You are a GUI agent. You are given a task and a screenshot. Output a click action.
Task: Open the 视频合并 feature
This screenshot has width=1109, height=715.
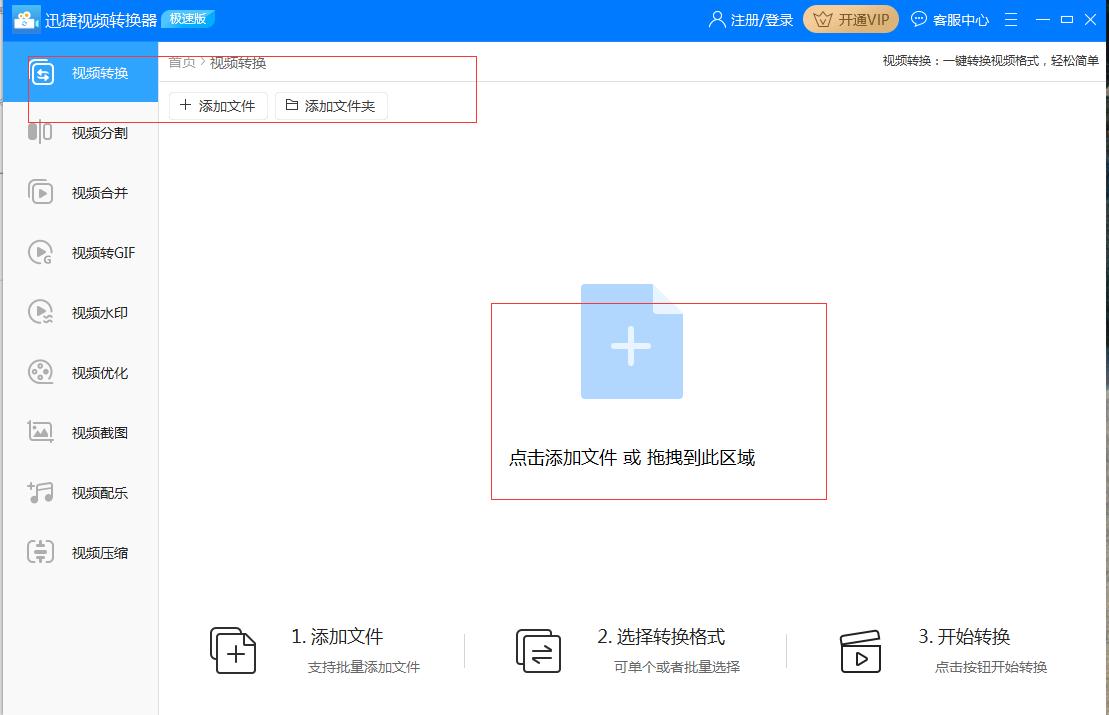[x=80, y=192]
